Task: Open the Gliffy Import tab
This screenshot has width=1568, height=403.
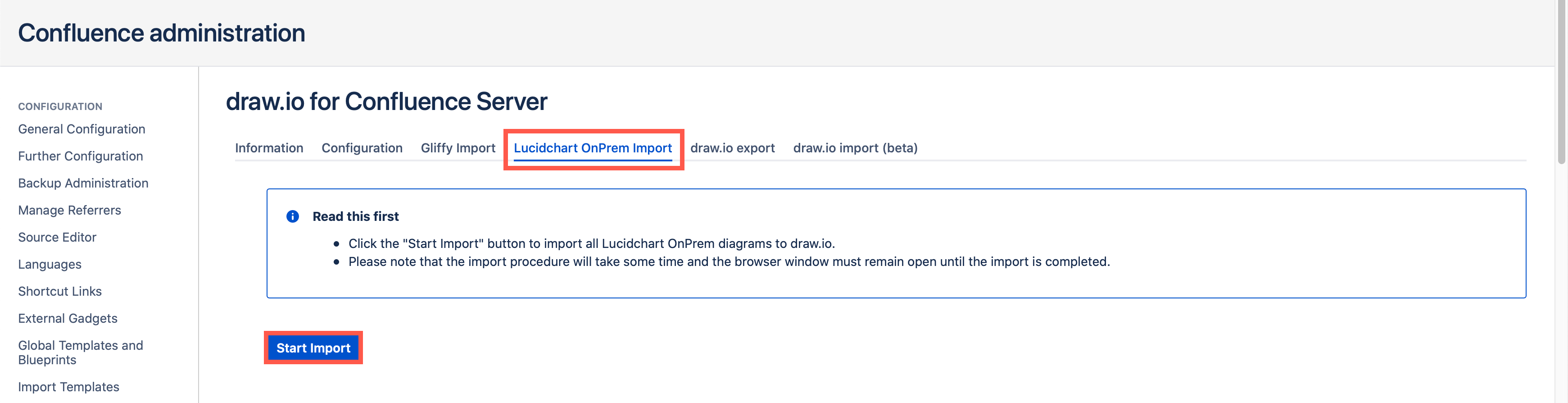Action: coord(458,147)
